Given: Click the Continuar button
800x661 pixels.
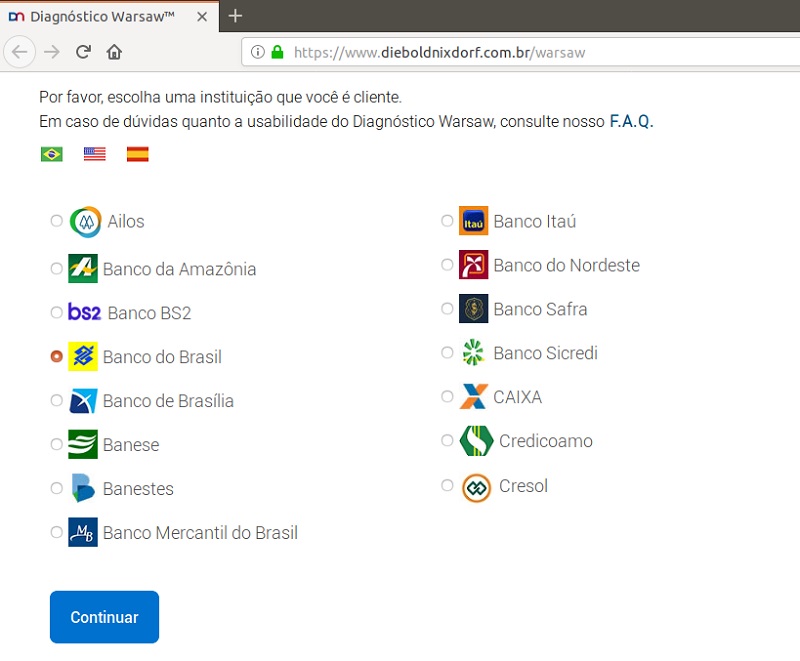Looking at the screenshot, I should pyautogui.click(x=105, y=617).
